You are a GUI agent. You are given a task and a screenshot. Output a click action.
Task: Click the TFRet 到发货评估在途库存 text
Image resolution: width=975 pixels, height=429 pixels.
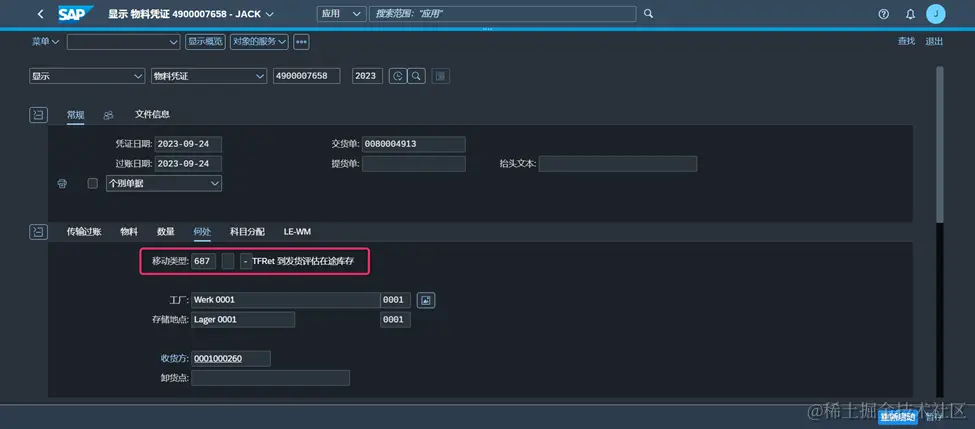[x=303, y=262]
